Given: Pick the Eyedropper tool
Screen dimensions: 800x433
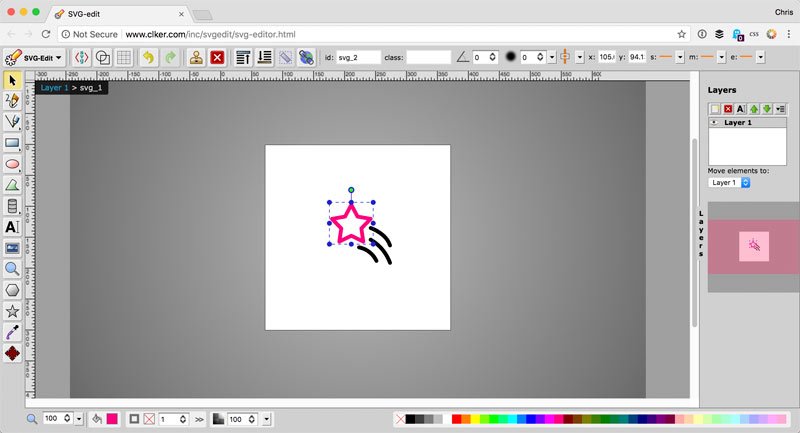Looking at the screenshot, I should tap(12, 332).
